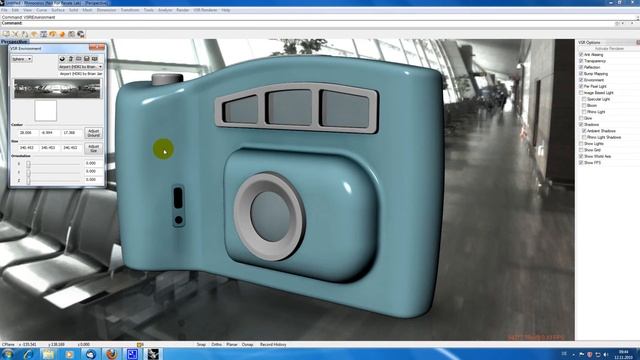Toggle the Transparency checkbox
The height and width of the screenshot is (360, 640).
[581, 61]
